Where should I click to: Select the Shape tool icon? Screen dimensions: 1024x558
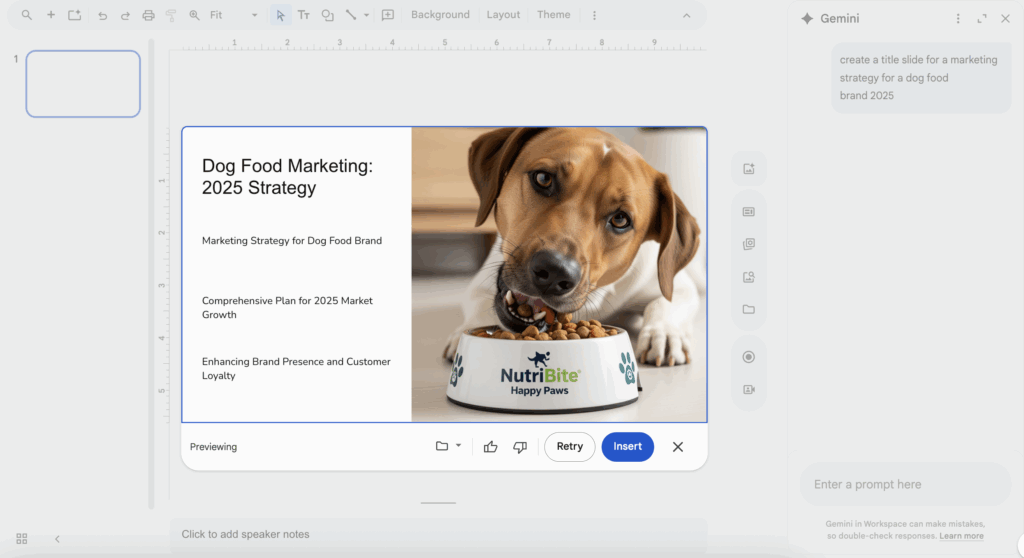coord(327,15)
